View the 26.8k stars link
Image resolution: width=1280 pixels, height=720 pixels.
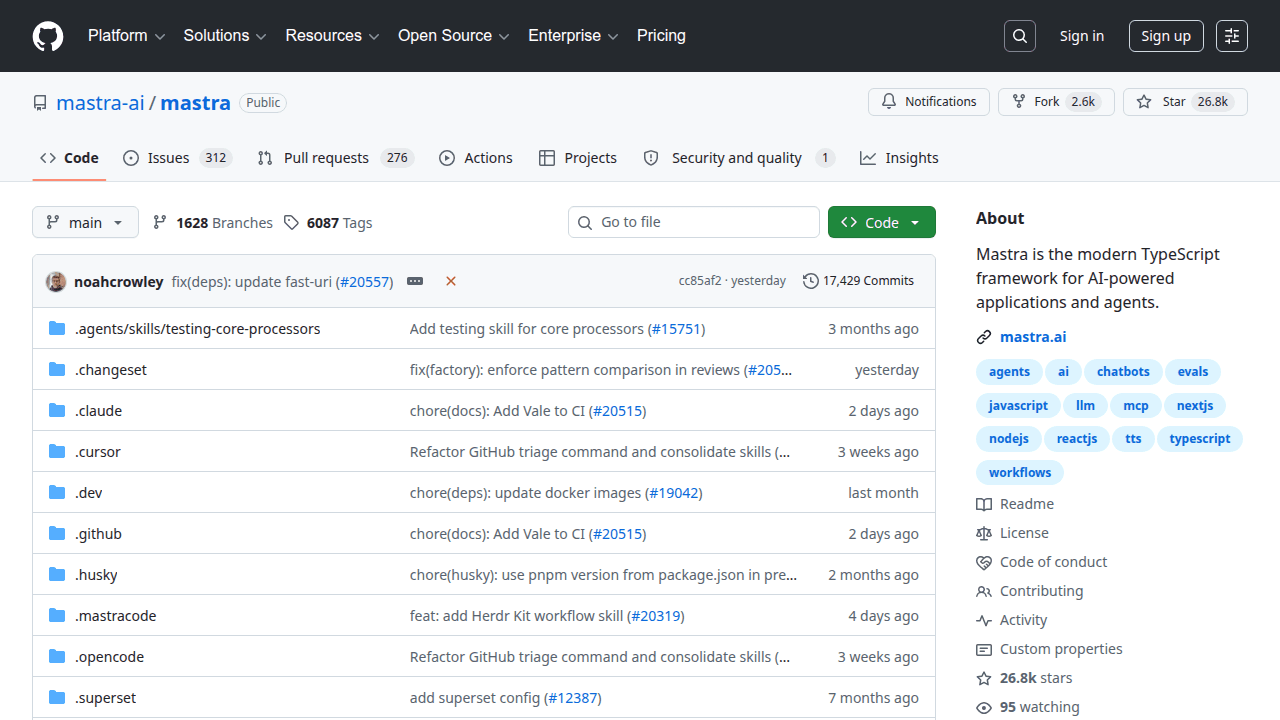(x=1024, y=678)
